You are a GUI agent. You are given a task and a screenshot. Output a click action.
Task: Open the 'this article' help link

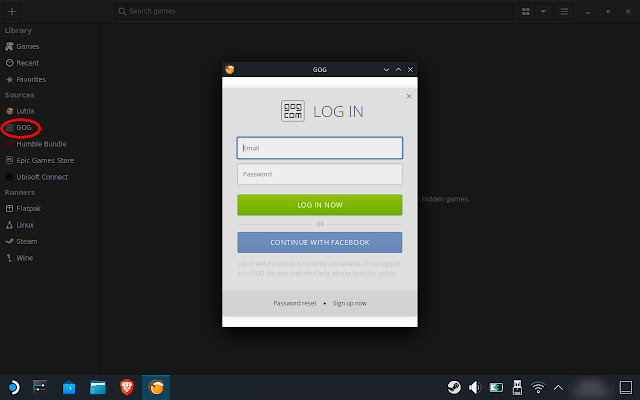tap(381, 273)
